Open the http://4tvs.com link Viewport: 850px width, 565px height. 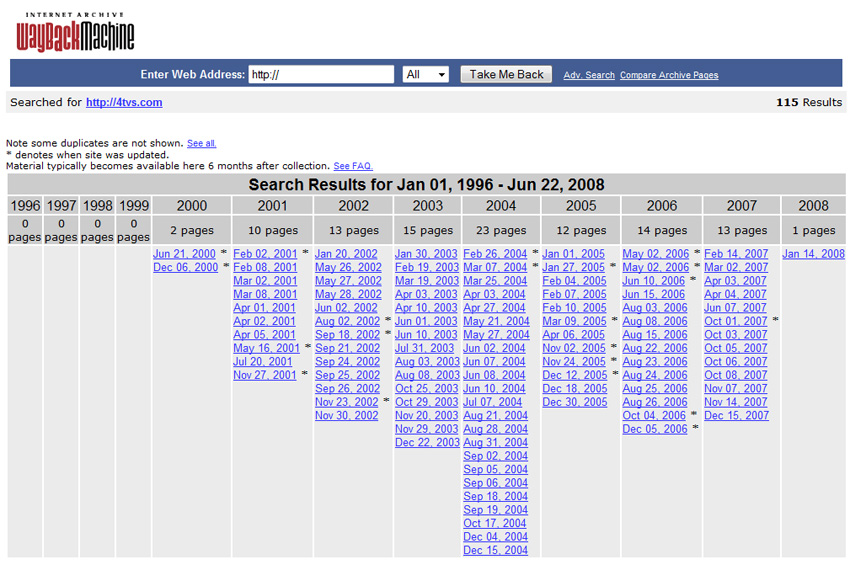124,102
